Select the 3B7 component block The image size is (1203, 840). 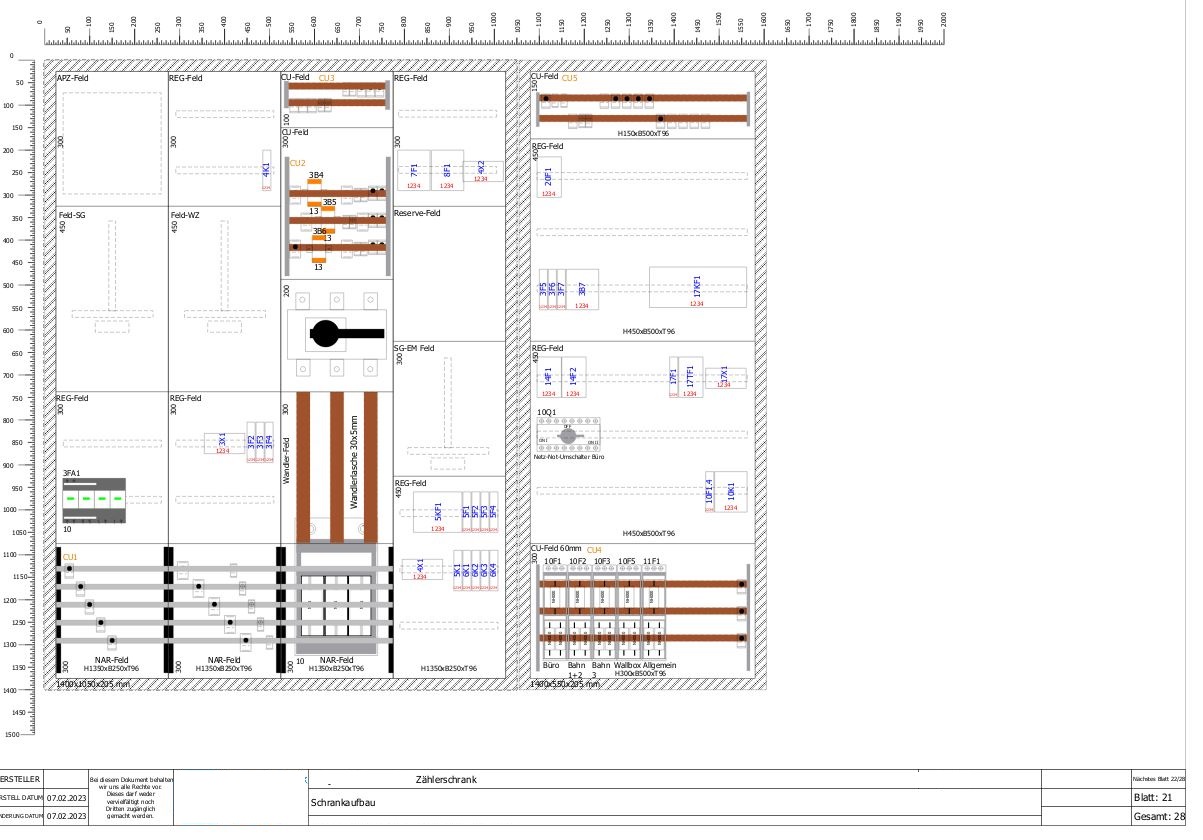pos(581,289)
